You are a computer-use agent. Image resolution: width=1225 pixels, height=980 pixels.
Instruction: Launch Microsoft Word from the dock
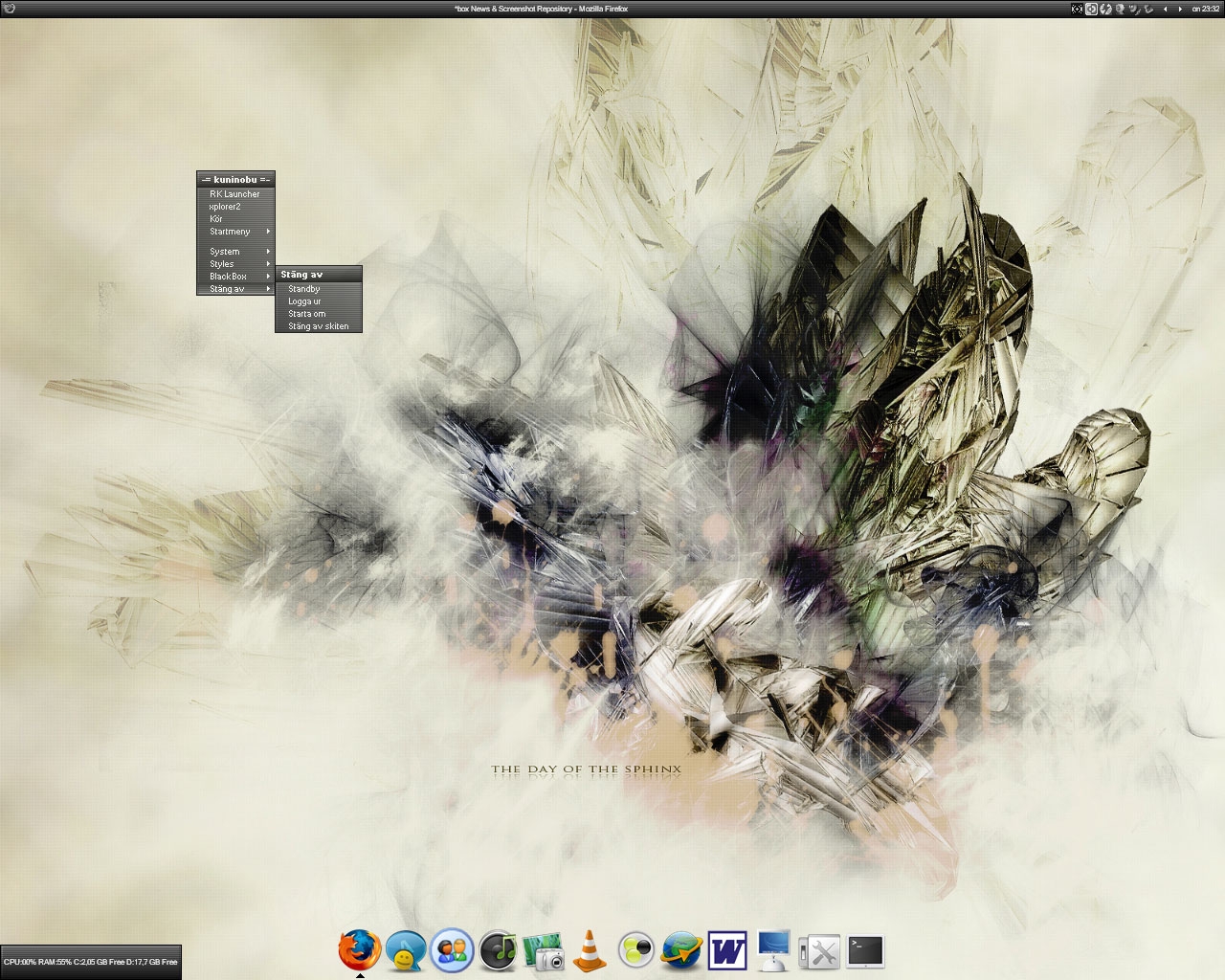click(x=727, y=950)
